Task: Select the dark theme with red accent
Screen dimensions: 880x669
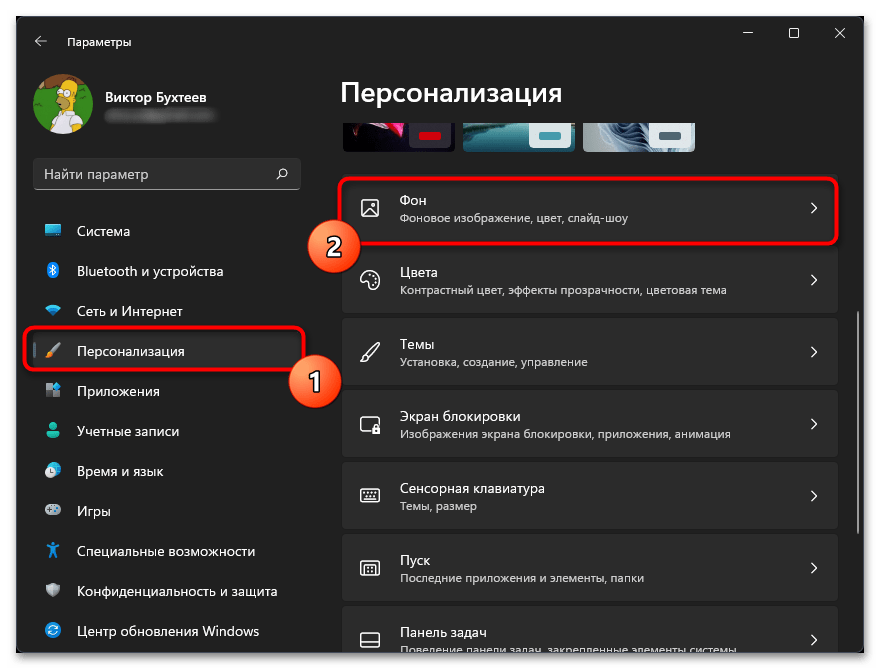Action: pos(399,137)
